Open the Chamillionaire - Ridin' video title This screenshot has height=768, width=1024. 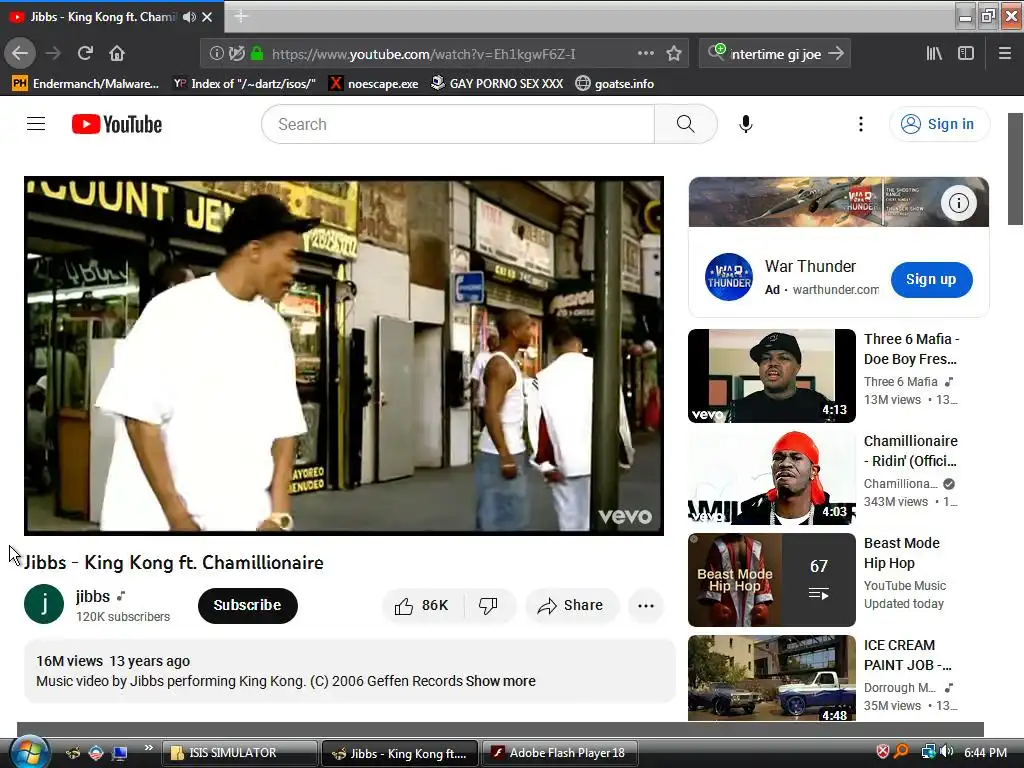tap(910, 451)
